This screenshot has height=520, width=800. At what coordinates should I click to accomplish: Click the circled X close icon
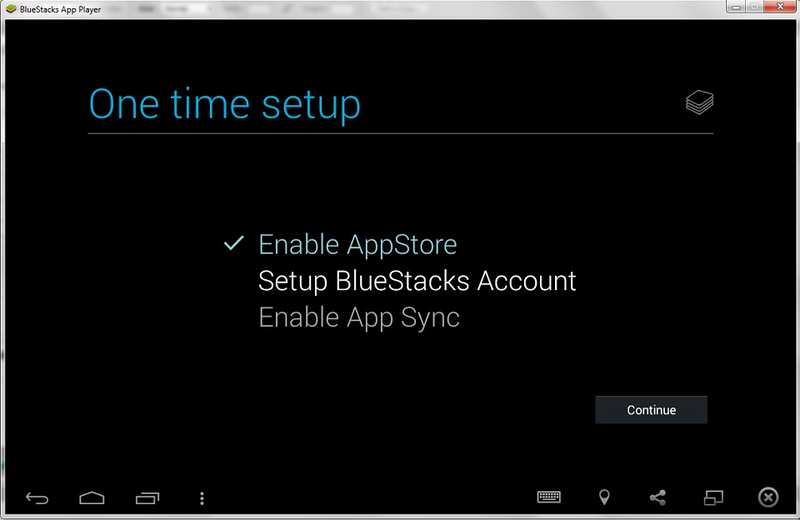tap(768, 497)
